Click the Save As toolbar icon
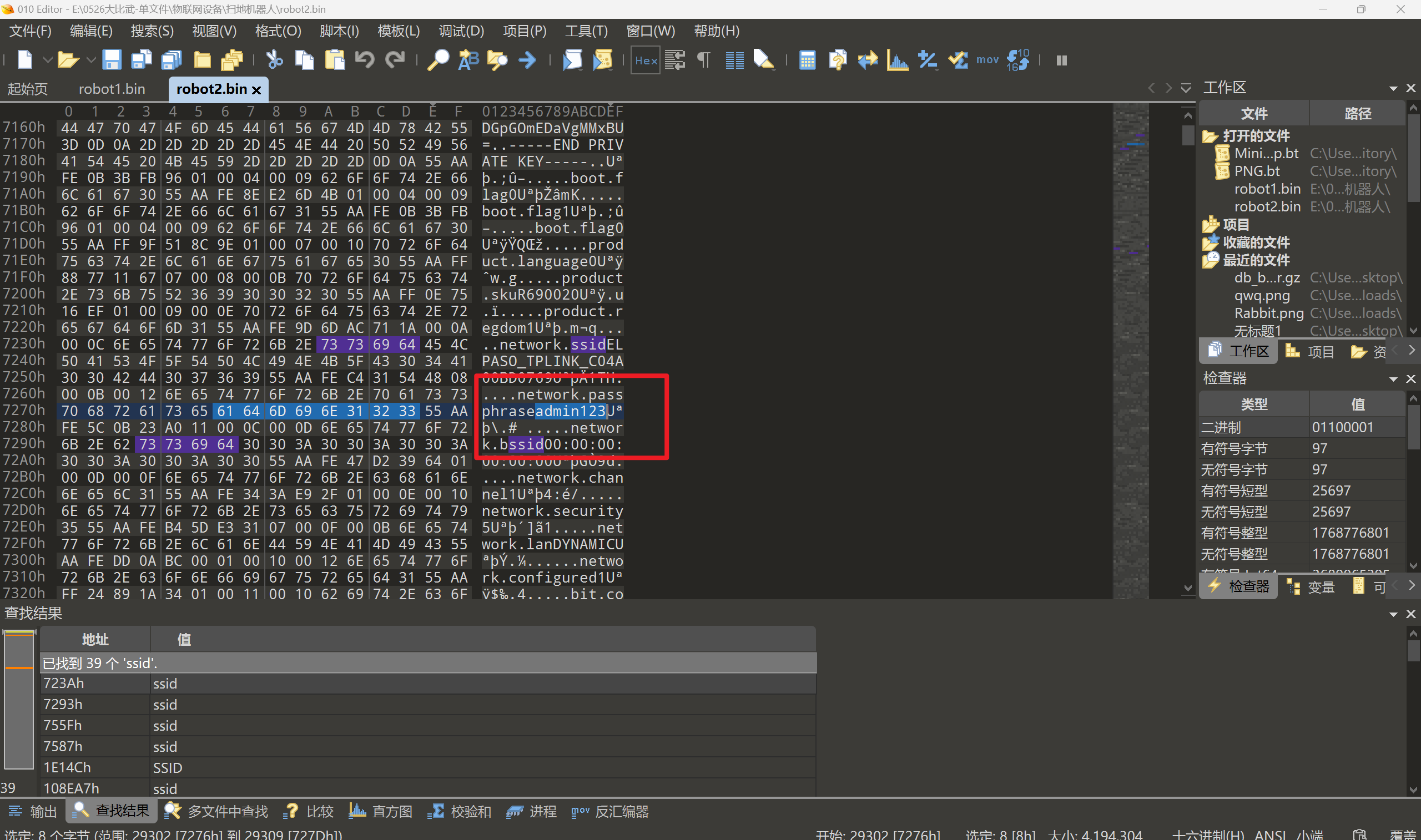Image resolution: width=1421 pixels, height=840 pixels. (141, 59)
